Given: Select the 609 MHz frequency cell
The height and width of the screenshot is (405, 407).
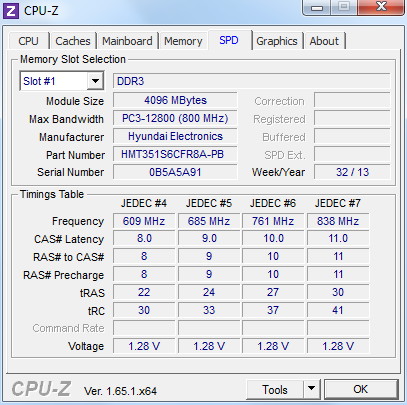Looking at the screenshot, I should pyautogui.click(x=144, y=221).
